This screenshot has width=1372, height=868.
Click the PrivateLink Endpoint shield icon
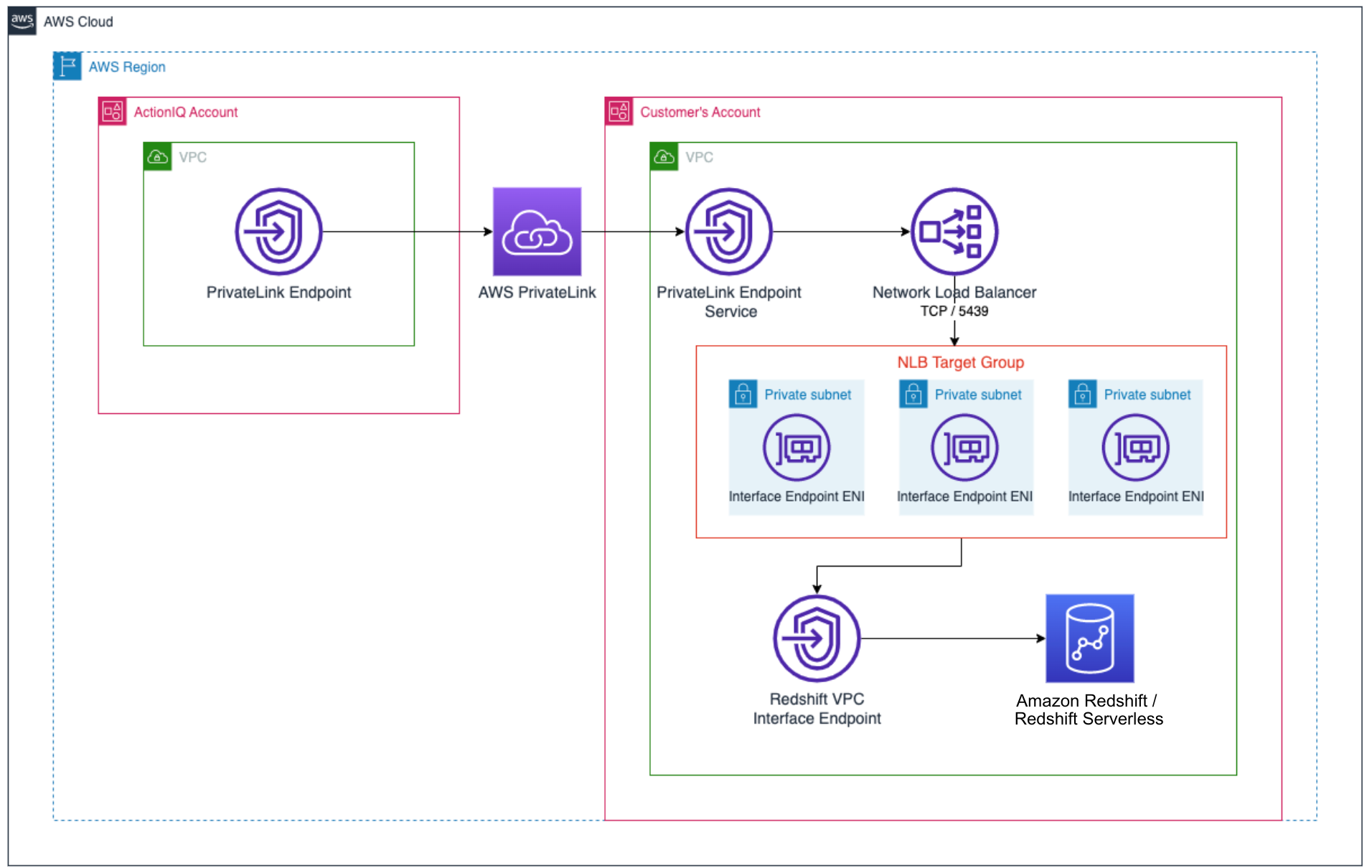[278, 232]
